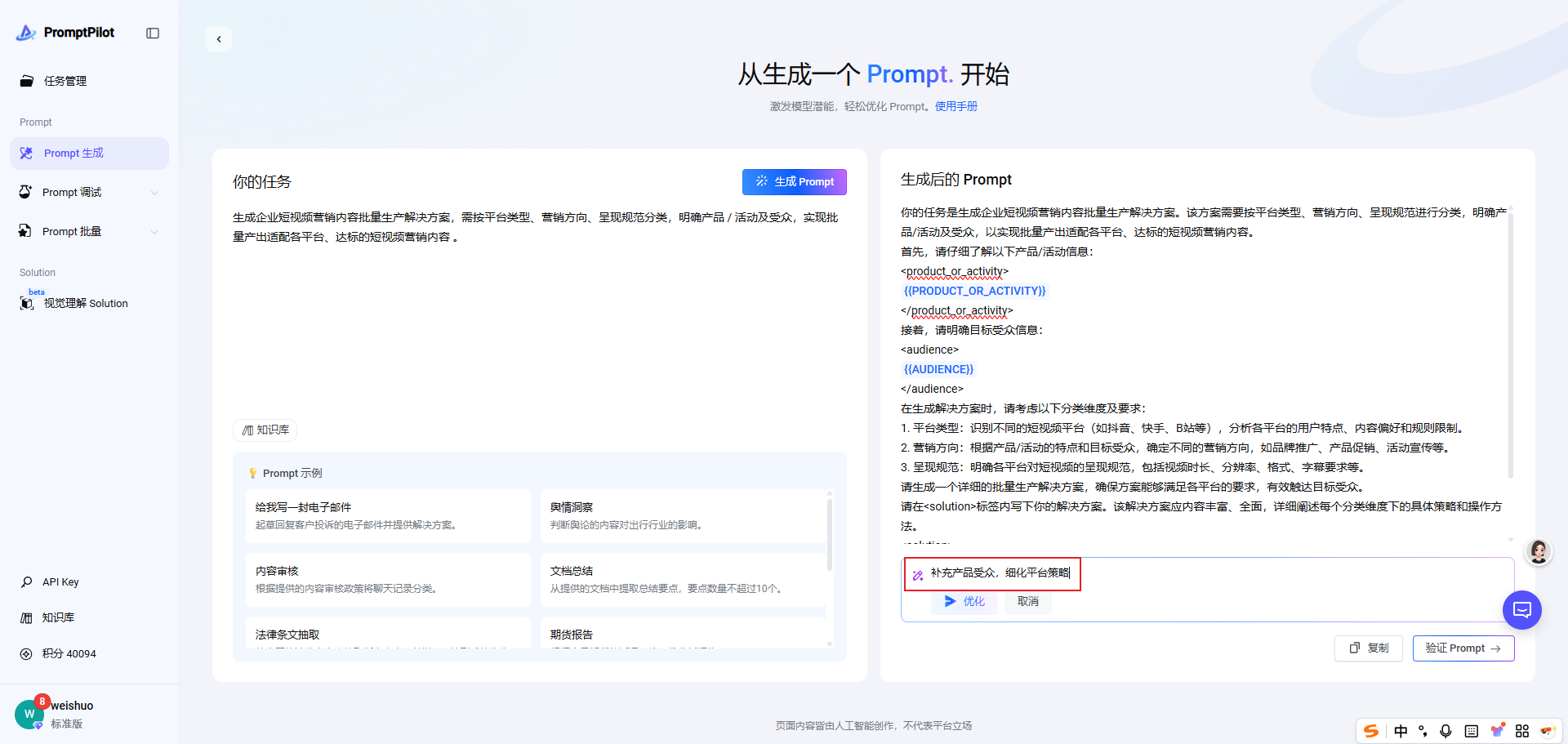
Task: Click the back arrow button
Action: (x=219, y=39)
